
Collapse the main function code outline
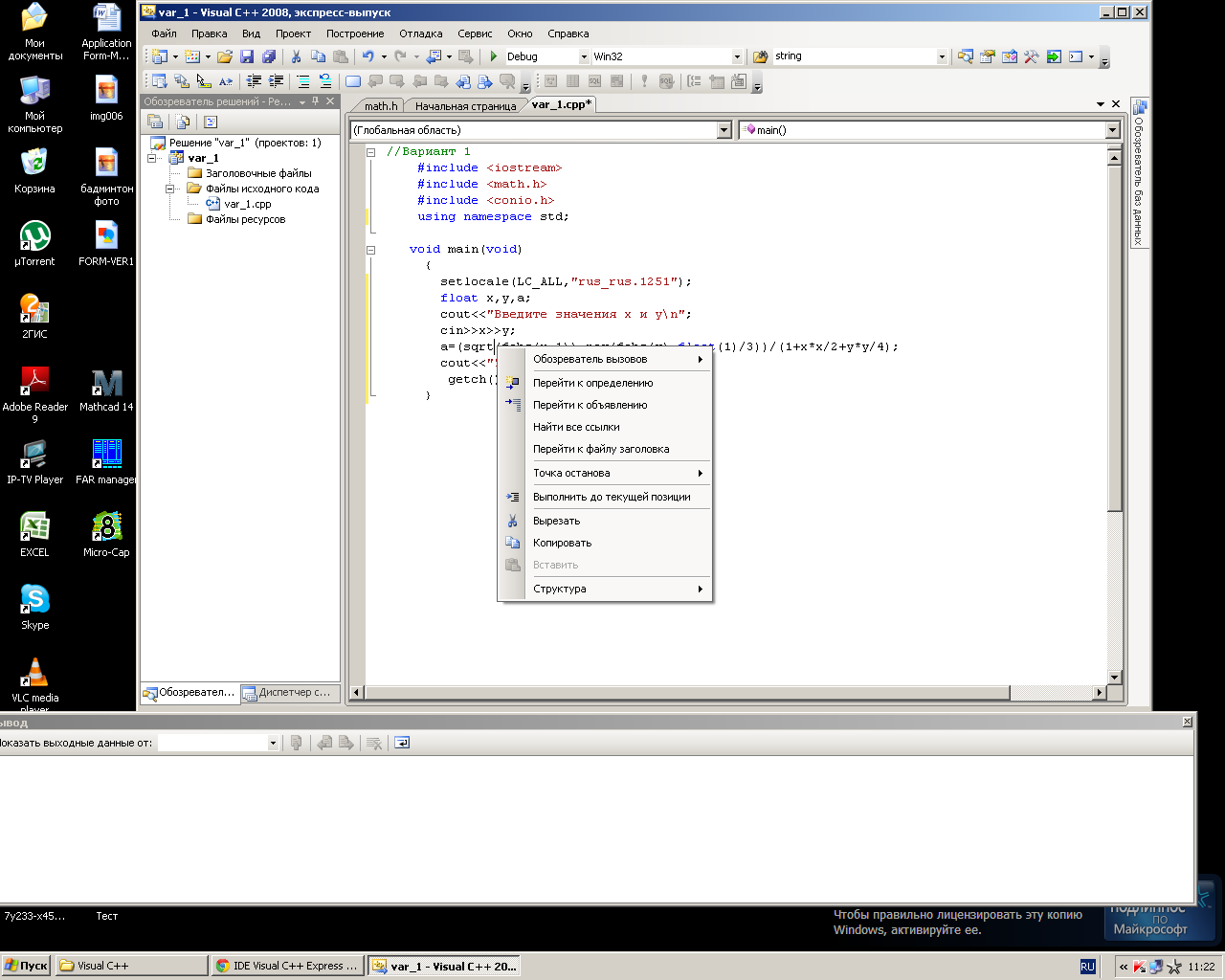coord(370,250)
